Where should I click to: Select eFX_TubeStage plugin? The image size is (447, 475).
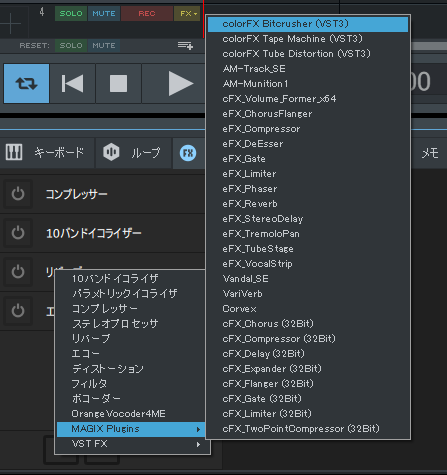[x=308, y=249]
